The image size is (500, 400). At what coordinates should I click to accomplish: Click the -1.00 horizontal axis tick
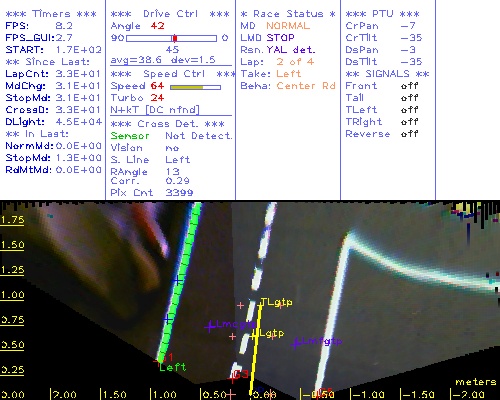click(x=367, y=395)
